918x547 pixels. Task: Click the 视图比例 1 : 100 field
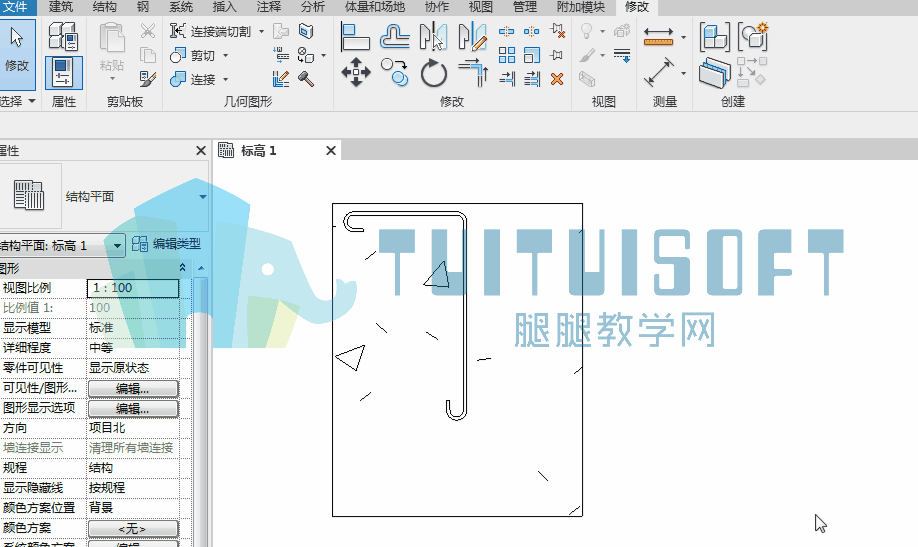(133, 288)
